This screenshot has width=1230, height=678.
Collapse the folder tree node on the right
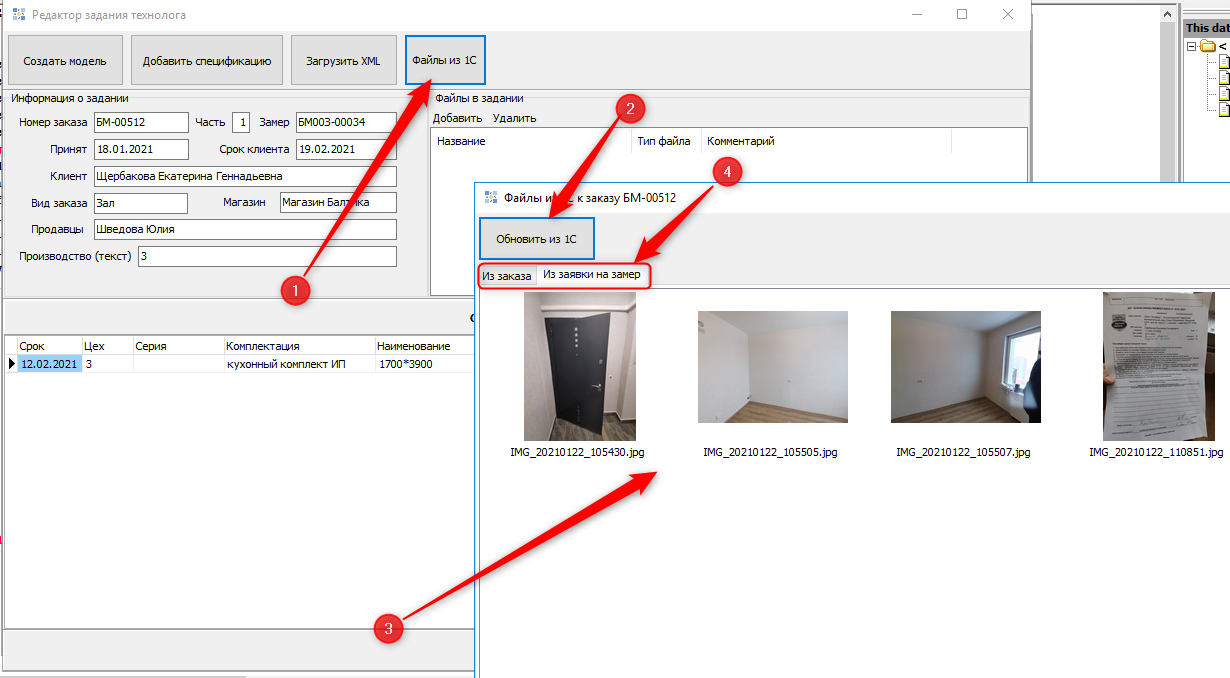pyautogui.click(x=1191, y=47)
